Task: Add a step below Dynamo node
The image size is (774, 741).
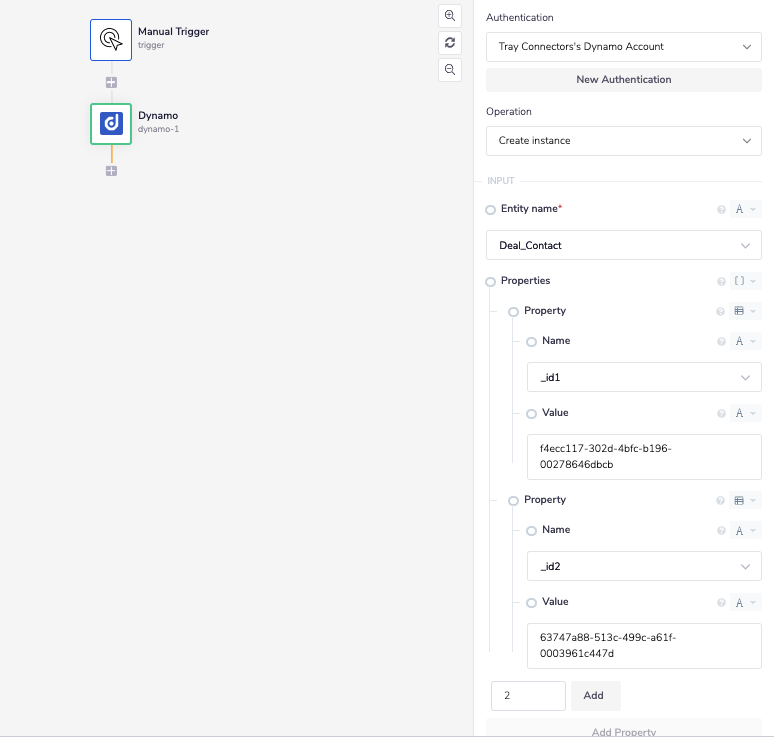Action: (111, 171)
